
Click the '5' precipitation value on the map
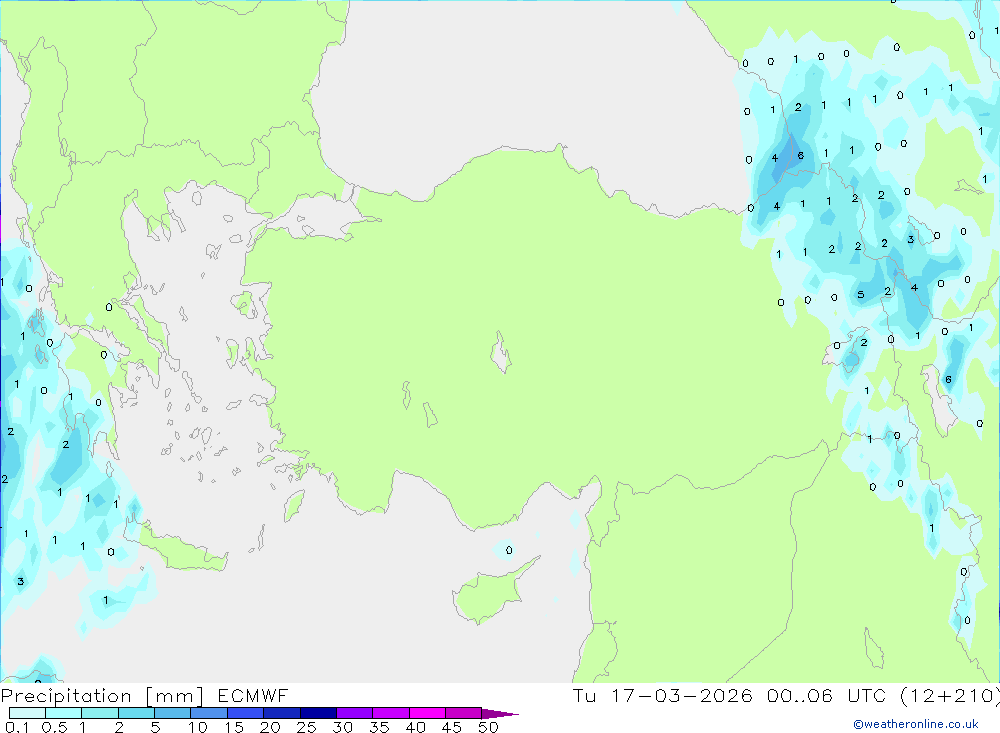click(860, 295)
